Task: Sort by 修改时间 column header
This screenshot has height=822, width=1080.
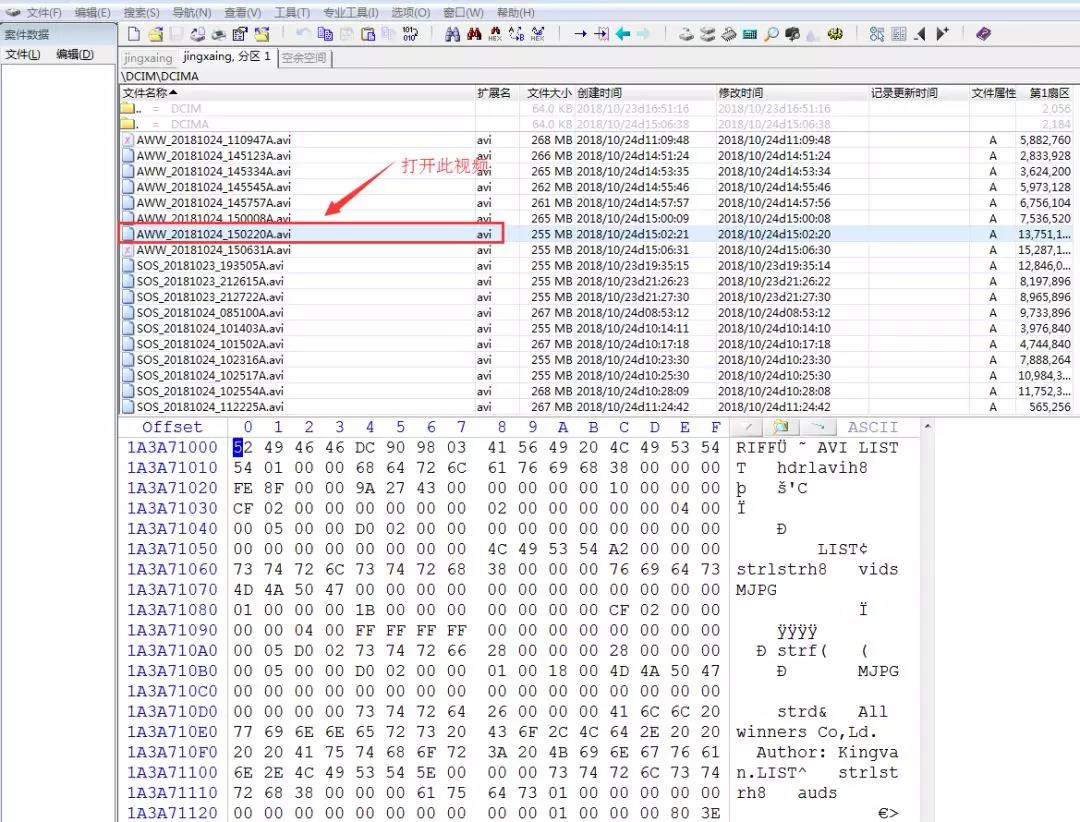Action: click(740, 93)
